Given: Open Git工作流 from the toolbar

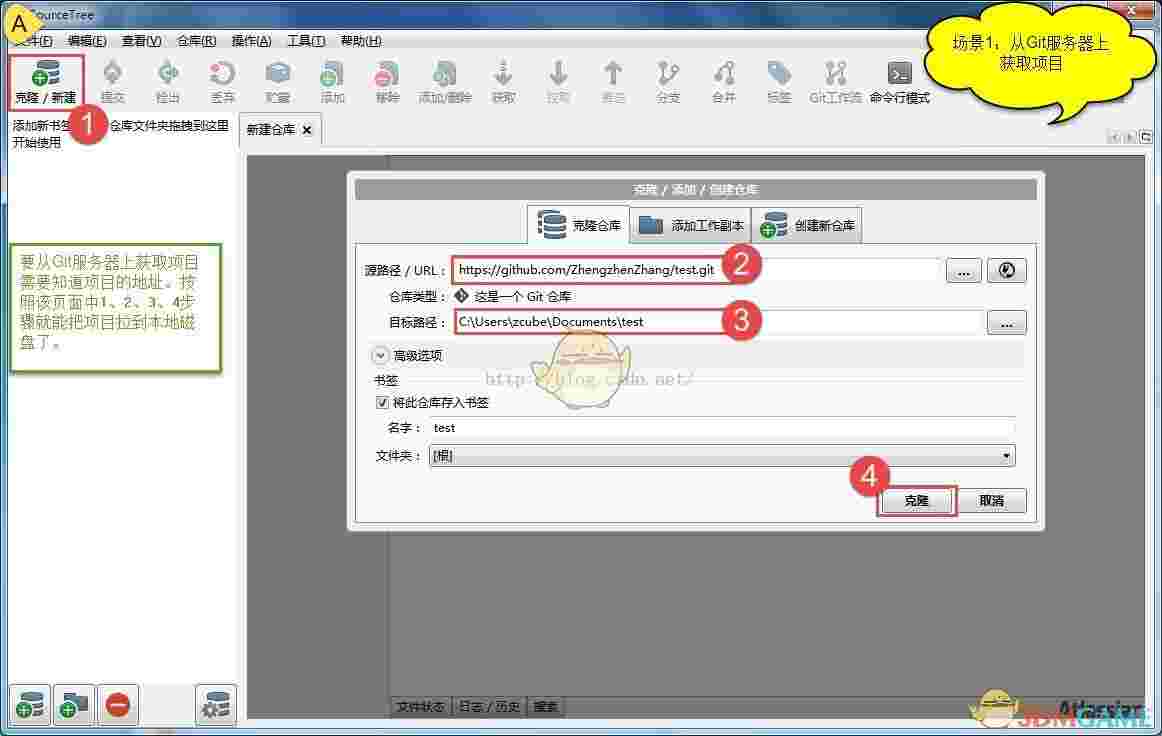Looking at the screenshot, I should (835, 80).
